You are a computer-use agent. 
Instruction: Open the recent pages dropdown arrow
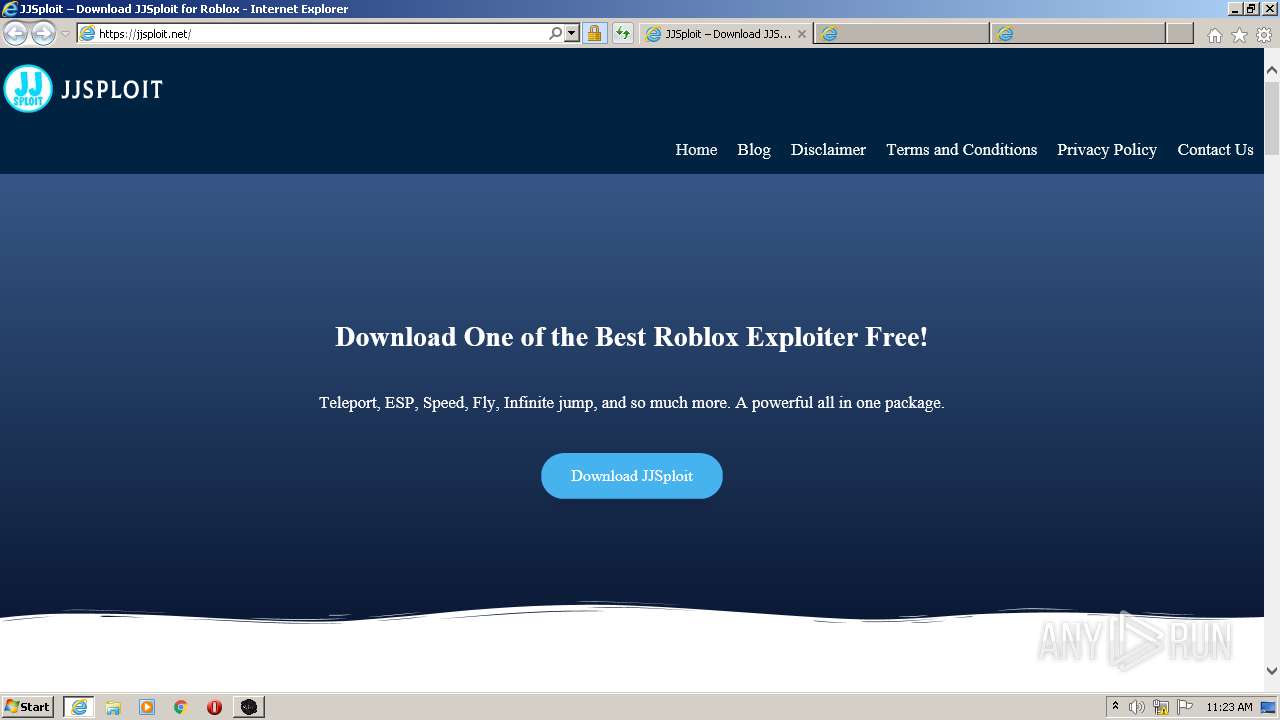[x=65, y=34]
